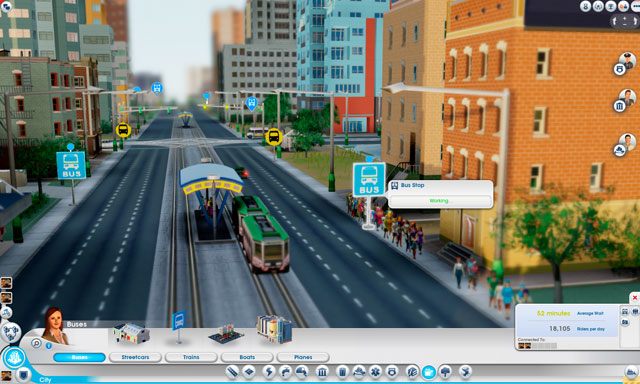Click the "18,105" riders per day value
Viewport: 640px width, 384px height.
coord(560,328)
